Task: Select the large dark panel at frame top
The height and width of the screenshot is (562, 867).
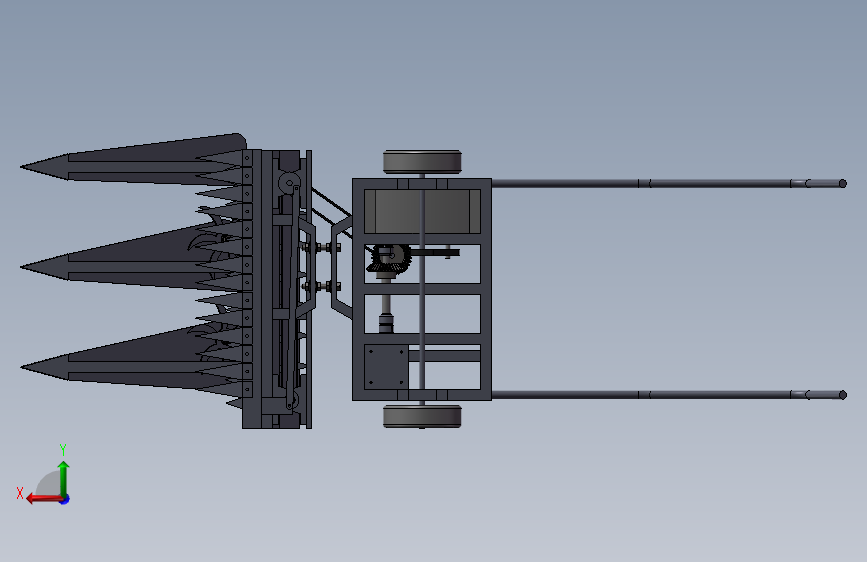Action: coord(422,211)
